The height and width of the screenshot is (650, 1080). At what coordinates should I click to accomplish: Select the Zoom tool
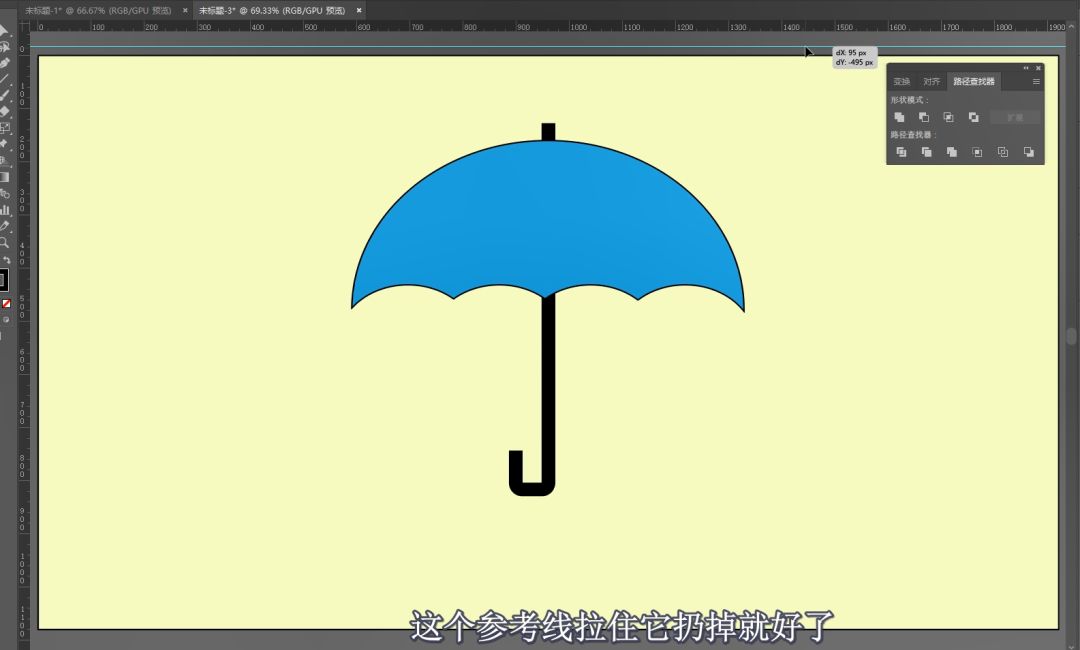4,242
